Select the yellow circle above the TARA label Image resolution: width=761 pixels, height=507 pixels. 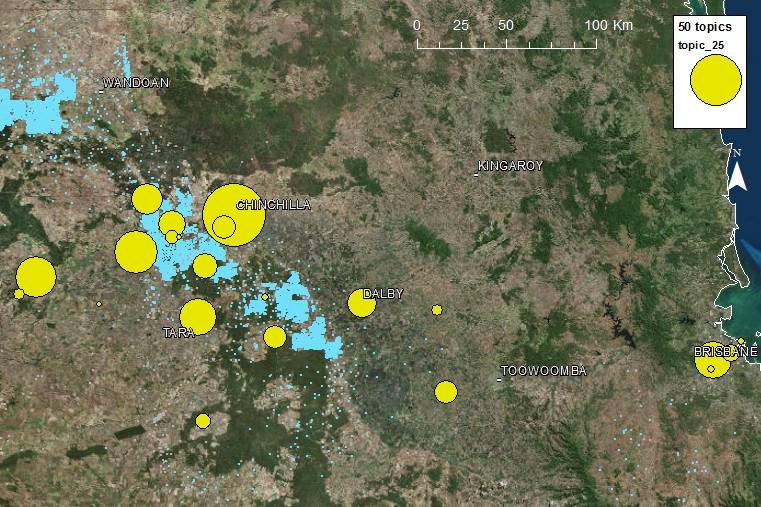[x=198, y=317]
